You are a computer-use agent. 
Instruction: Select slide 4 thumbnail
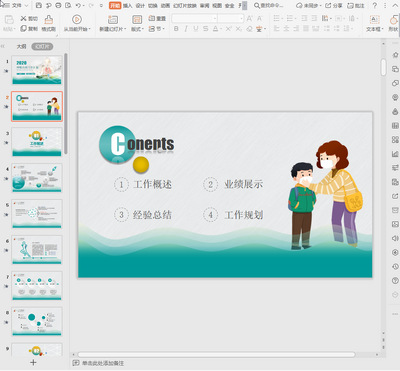(37, 178)
